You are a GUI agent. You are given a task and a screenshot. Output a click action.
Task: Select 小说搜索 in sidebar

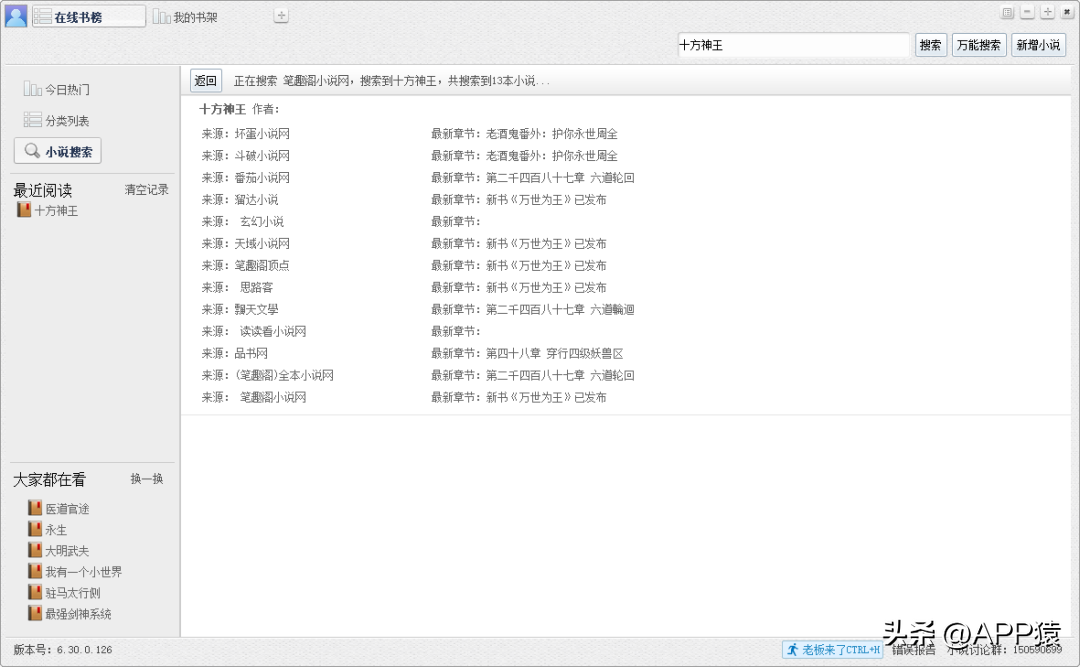[x=58, y=151]
